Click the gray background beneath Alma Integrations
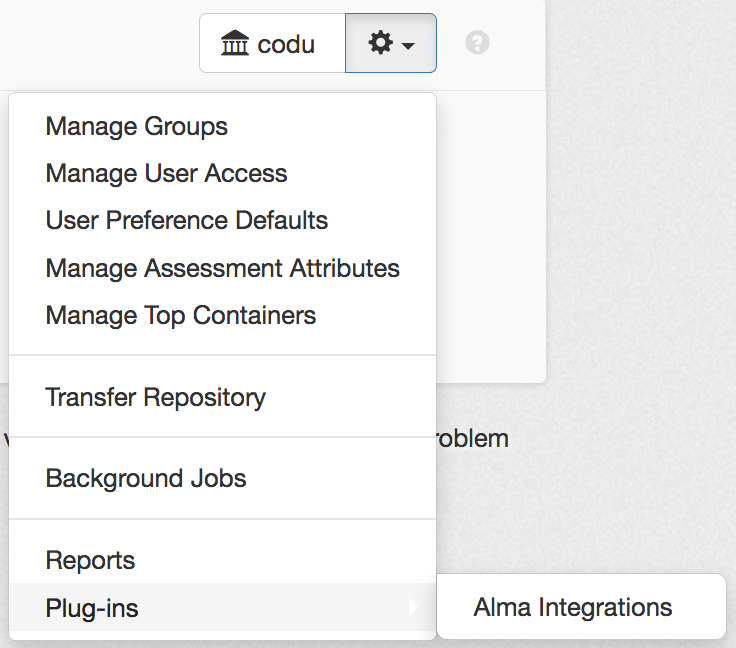Screen dimensions: 736x648 tap(600, 643)
